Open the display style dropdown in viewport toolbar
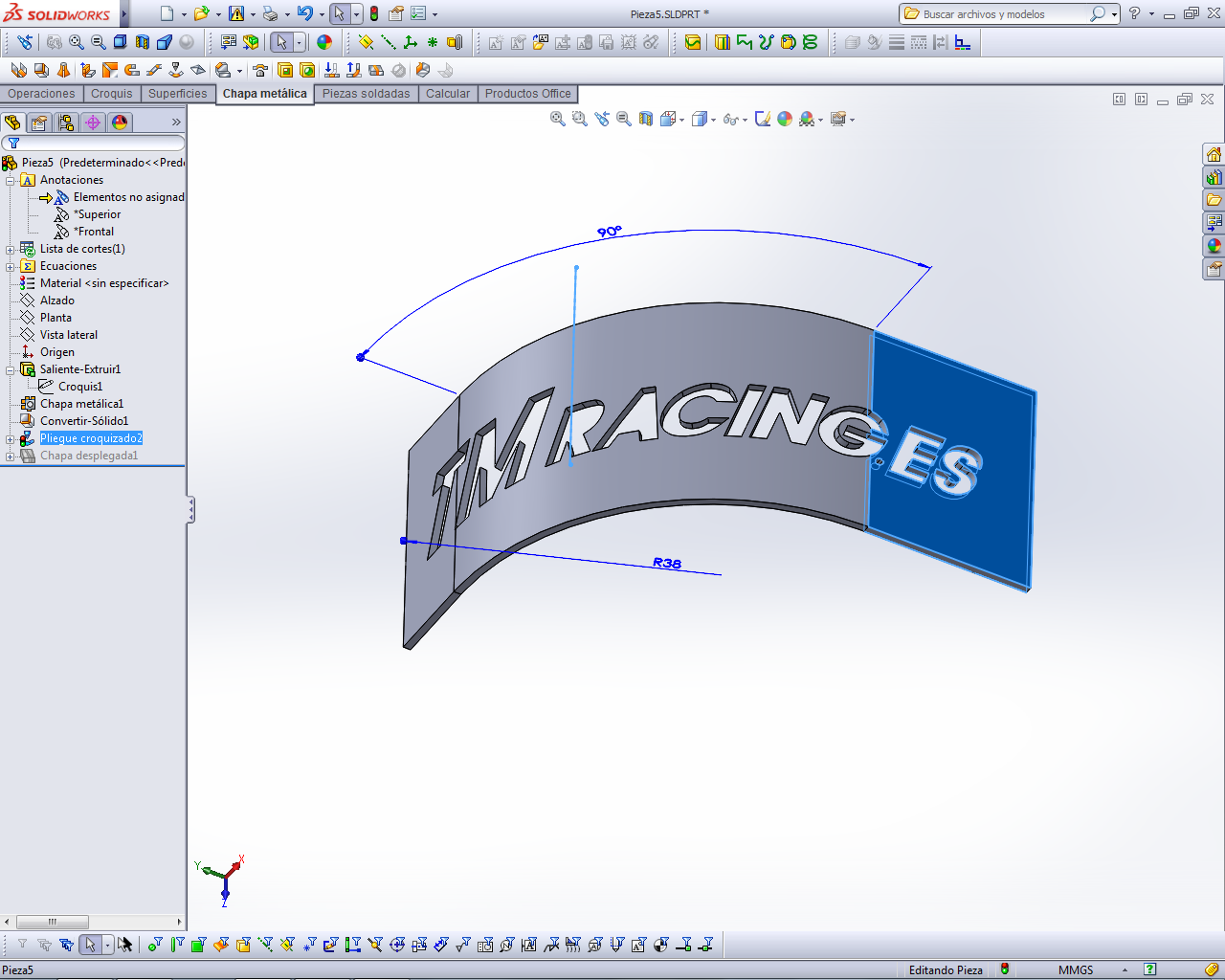 [713, 120]
